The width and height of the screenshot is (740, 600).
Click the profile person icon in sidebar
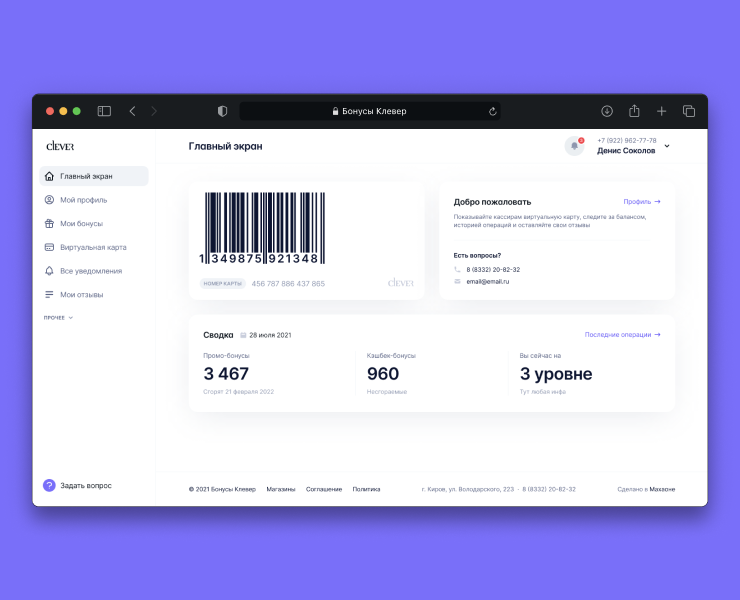[49, 200]
